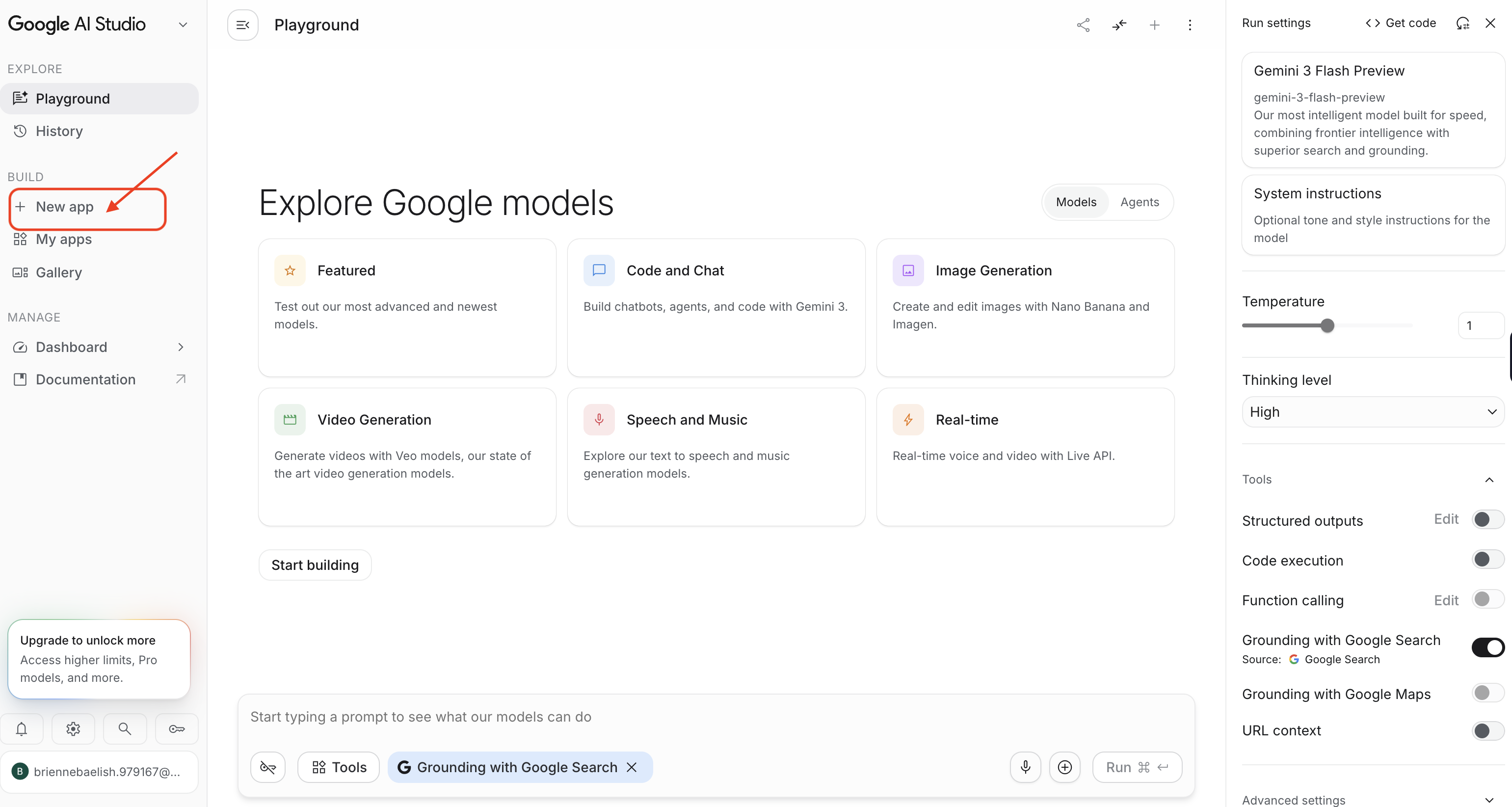Click the Run button
The width and height of the screenshot is (1512, 807).
point(1137,767)
